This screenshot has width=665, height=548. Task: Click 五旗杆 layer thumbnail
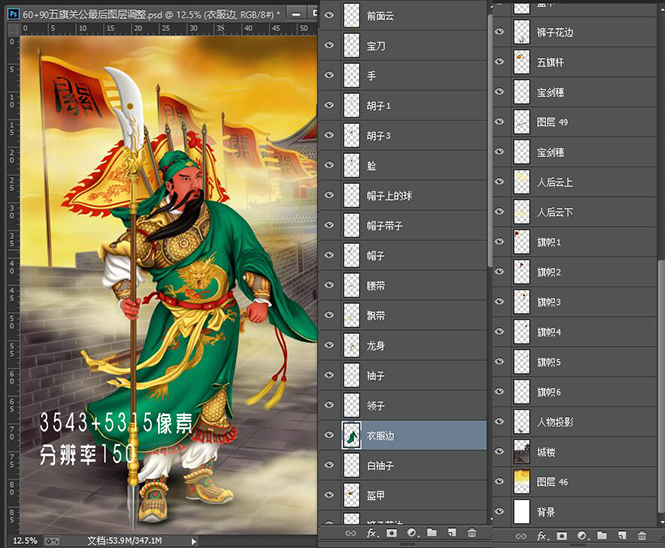coord(522,62)
